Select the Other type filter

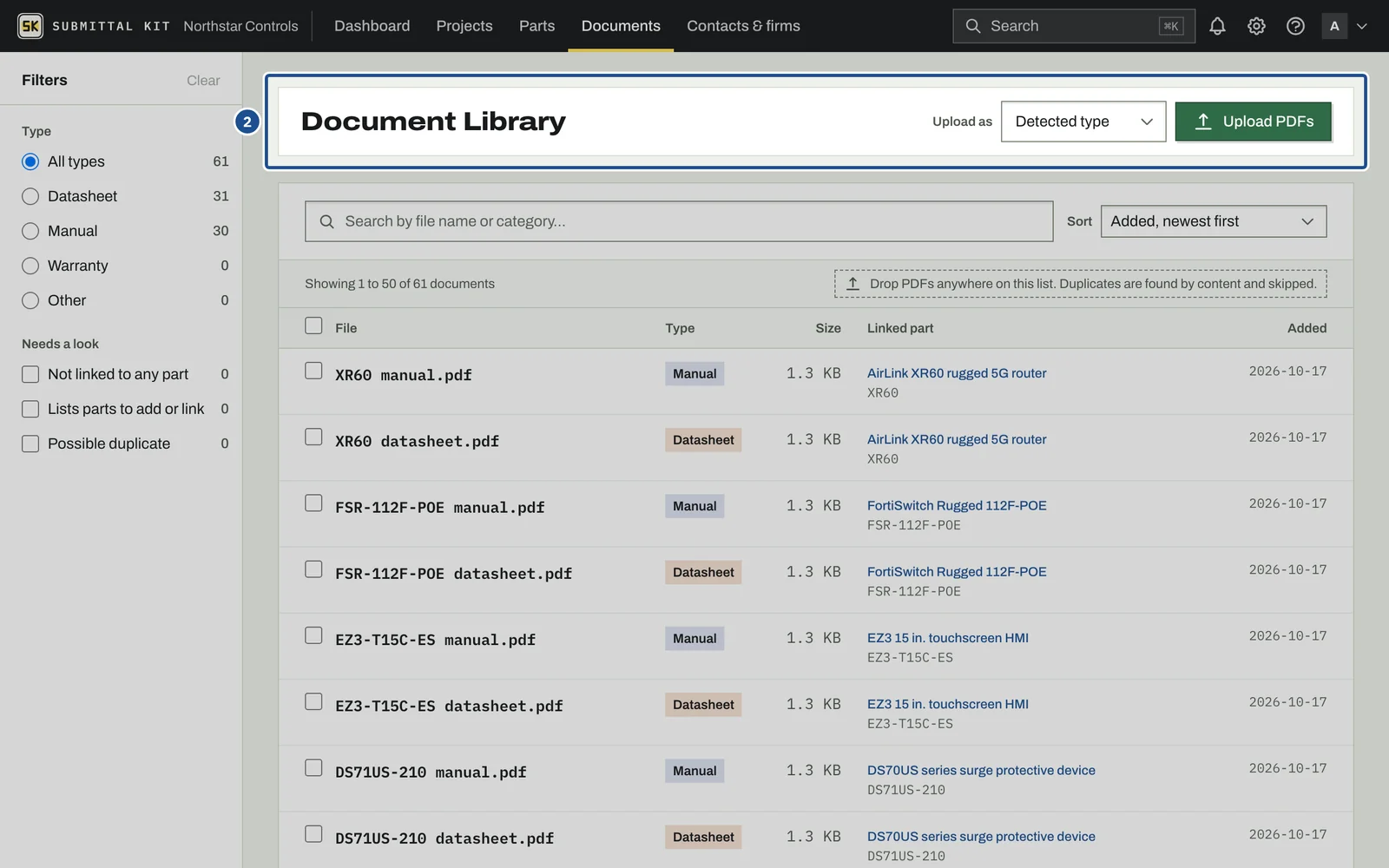30,300
